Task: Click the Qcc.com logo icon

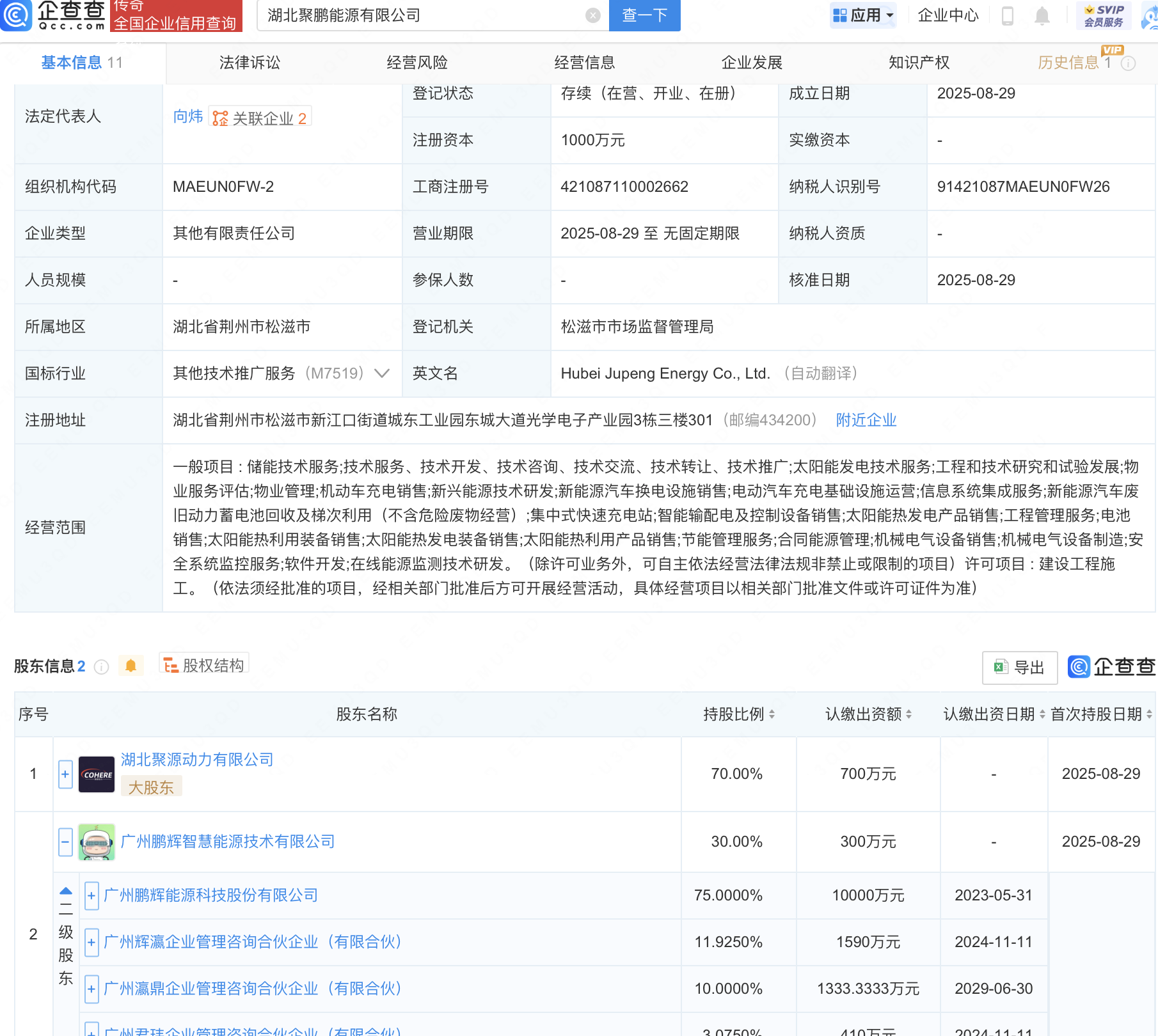Action: tap(15, 15)
